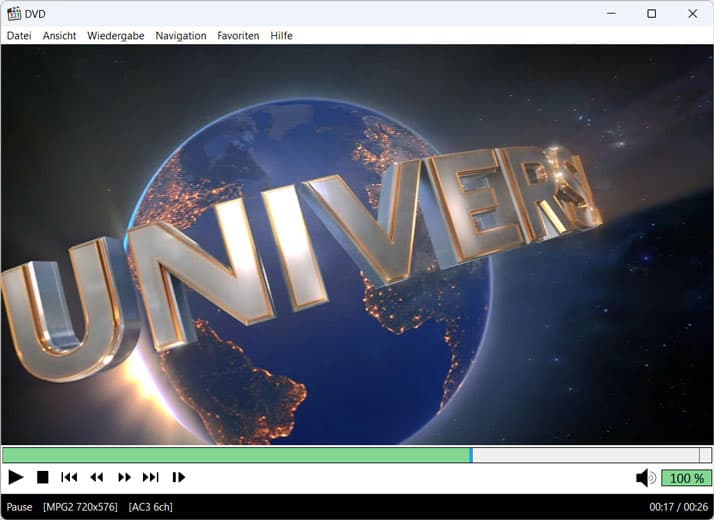Minimize the DVD player window

(x=612, y=14)
